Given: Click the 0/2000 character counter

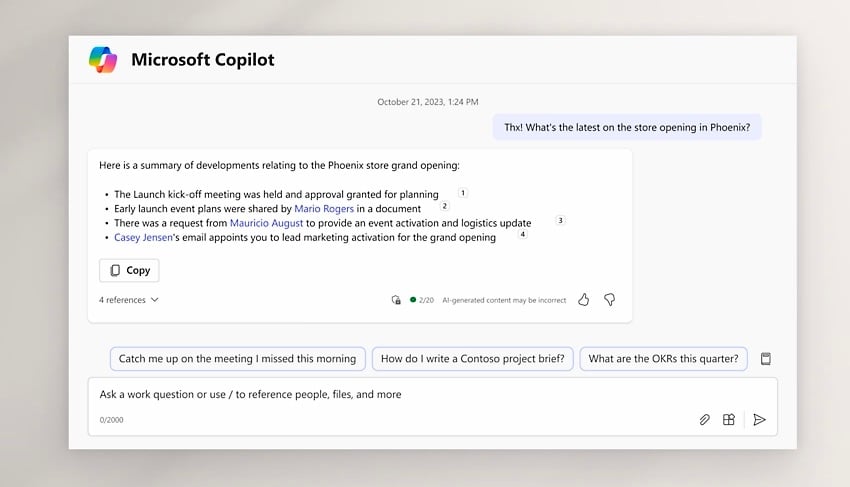Looking at the screenshot, I should tap(111, 420).
